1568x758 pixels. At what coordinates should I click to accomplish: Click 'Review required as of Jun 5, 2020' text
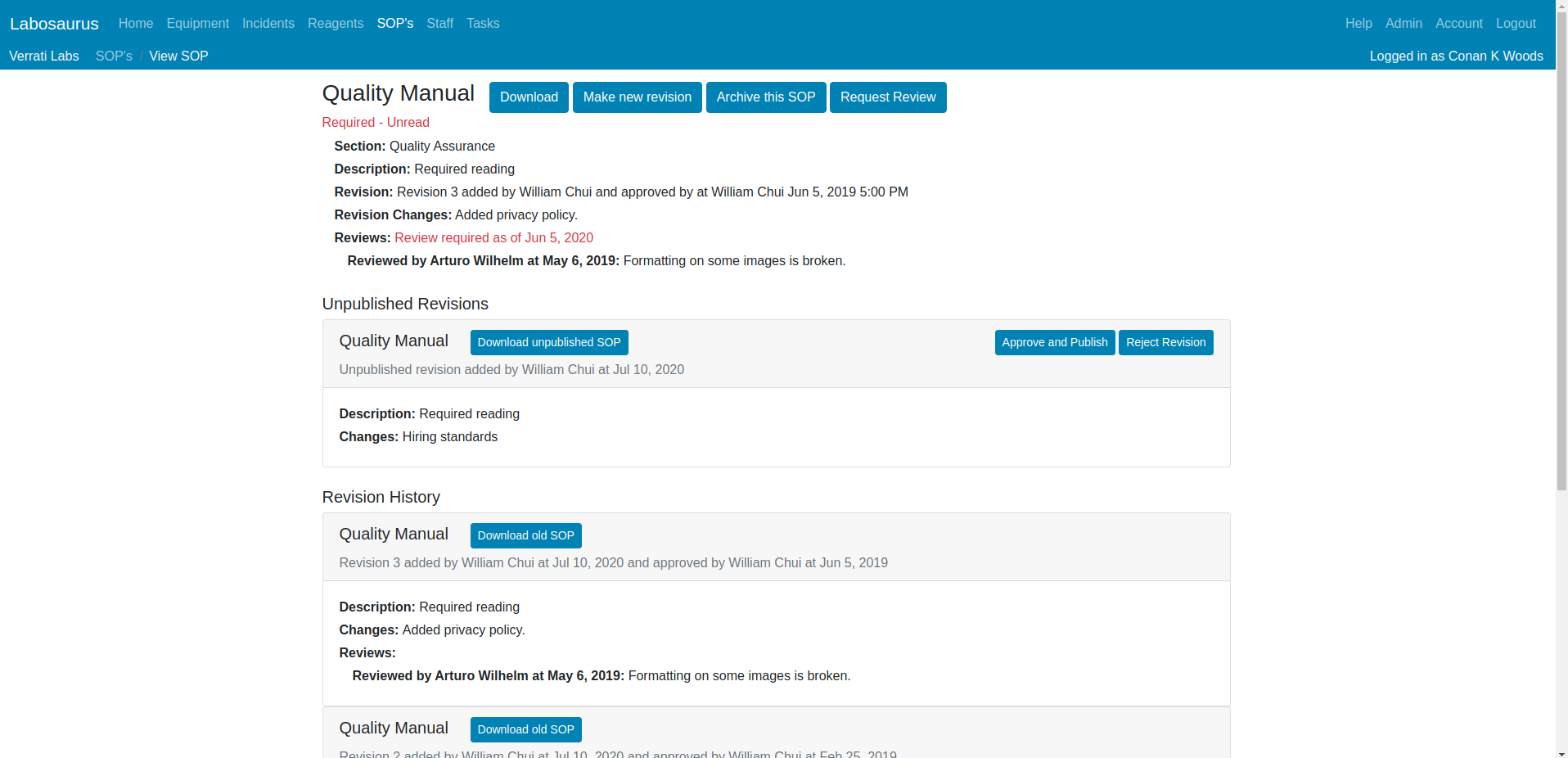493,238
